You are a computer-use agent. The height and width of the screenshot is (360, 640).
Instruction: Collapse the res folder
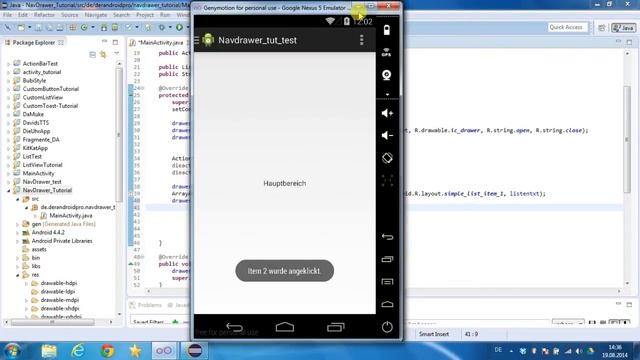17,275
